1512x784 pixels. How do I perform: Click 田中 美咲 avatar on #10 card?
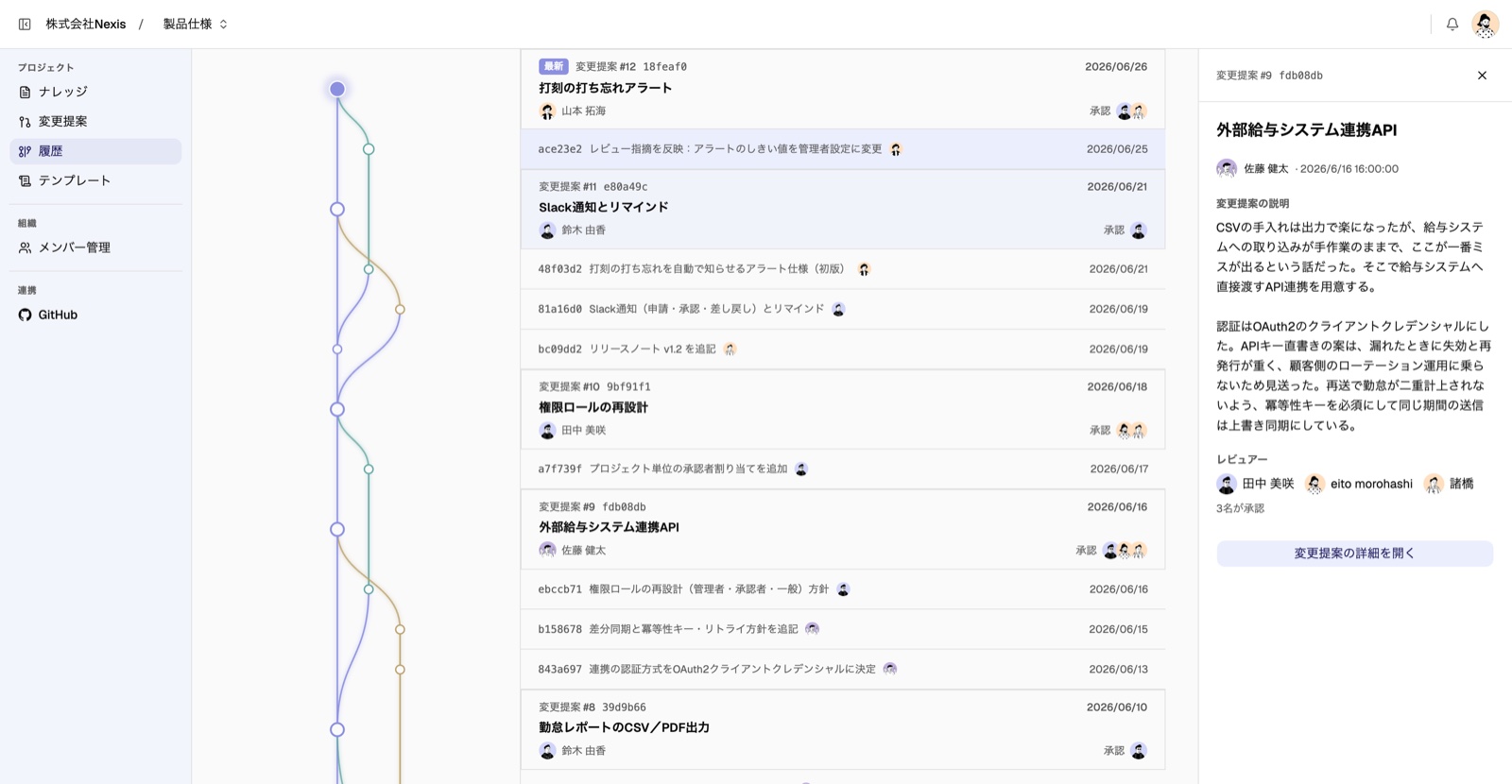tap(547, 431)
